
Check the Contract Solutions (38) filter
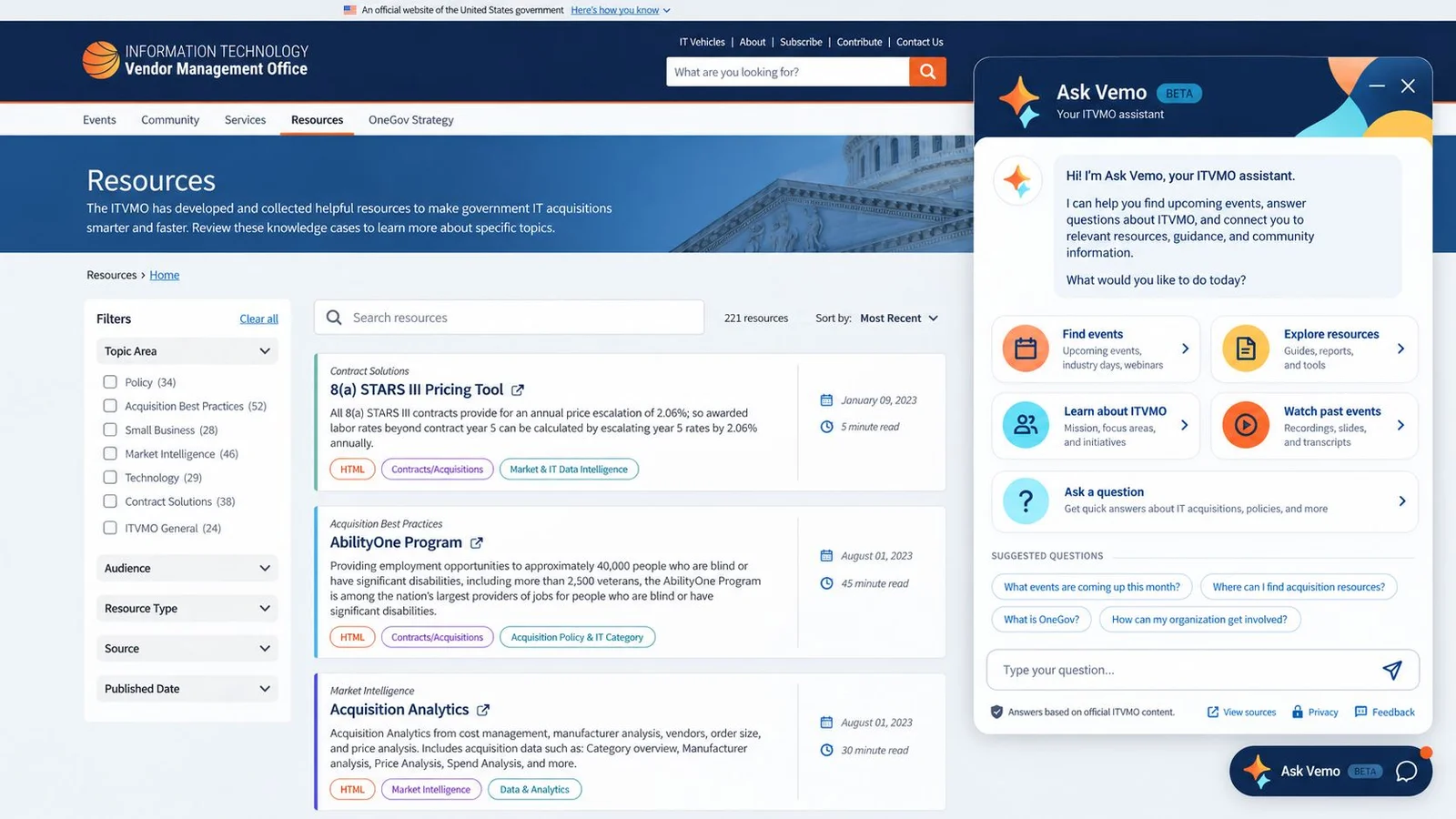tap(110, 501)
